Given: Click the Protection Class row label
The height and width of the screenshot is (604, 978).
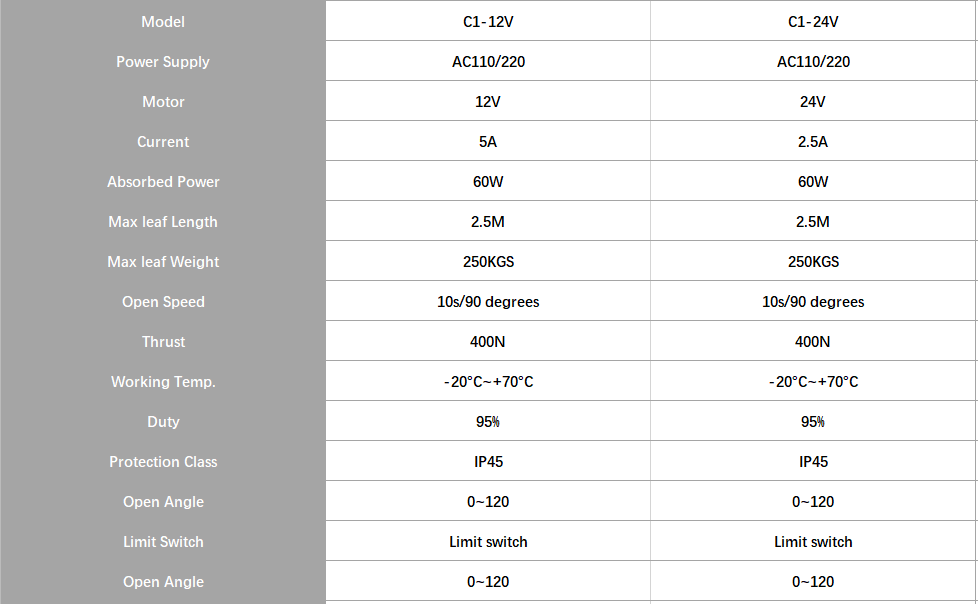Looking at the screenshot, I should pyautogui.click(x=163, y=462).
